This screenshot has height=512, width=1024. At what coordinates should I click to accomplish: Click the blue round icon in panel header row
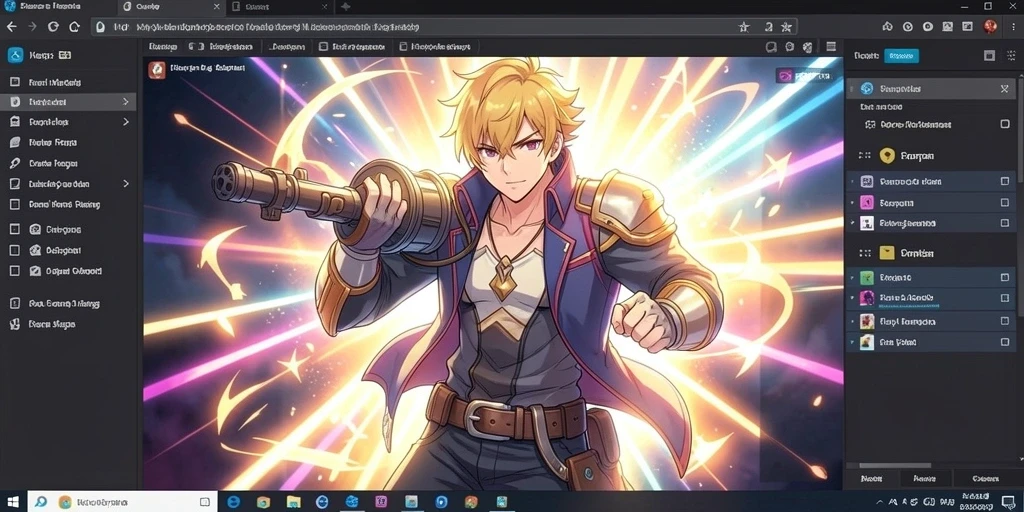[x=867, y=89]
